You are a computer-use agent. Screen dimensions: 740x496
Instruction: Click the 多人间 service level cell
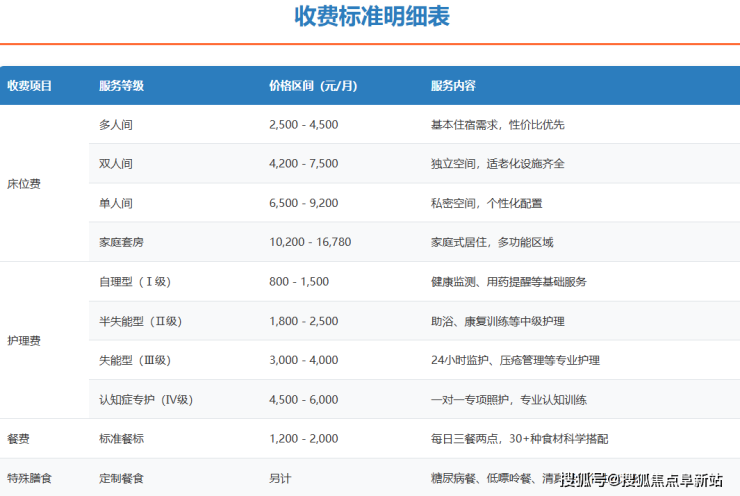pyautogui.click(x=116, y=125)
